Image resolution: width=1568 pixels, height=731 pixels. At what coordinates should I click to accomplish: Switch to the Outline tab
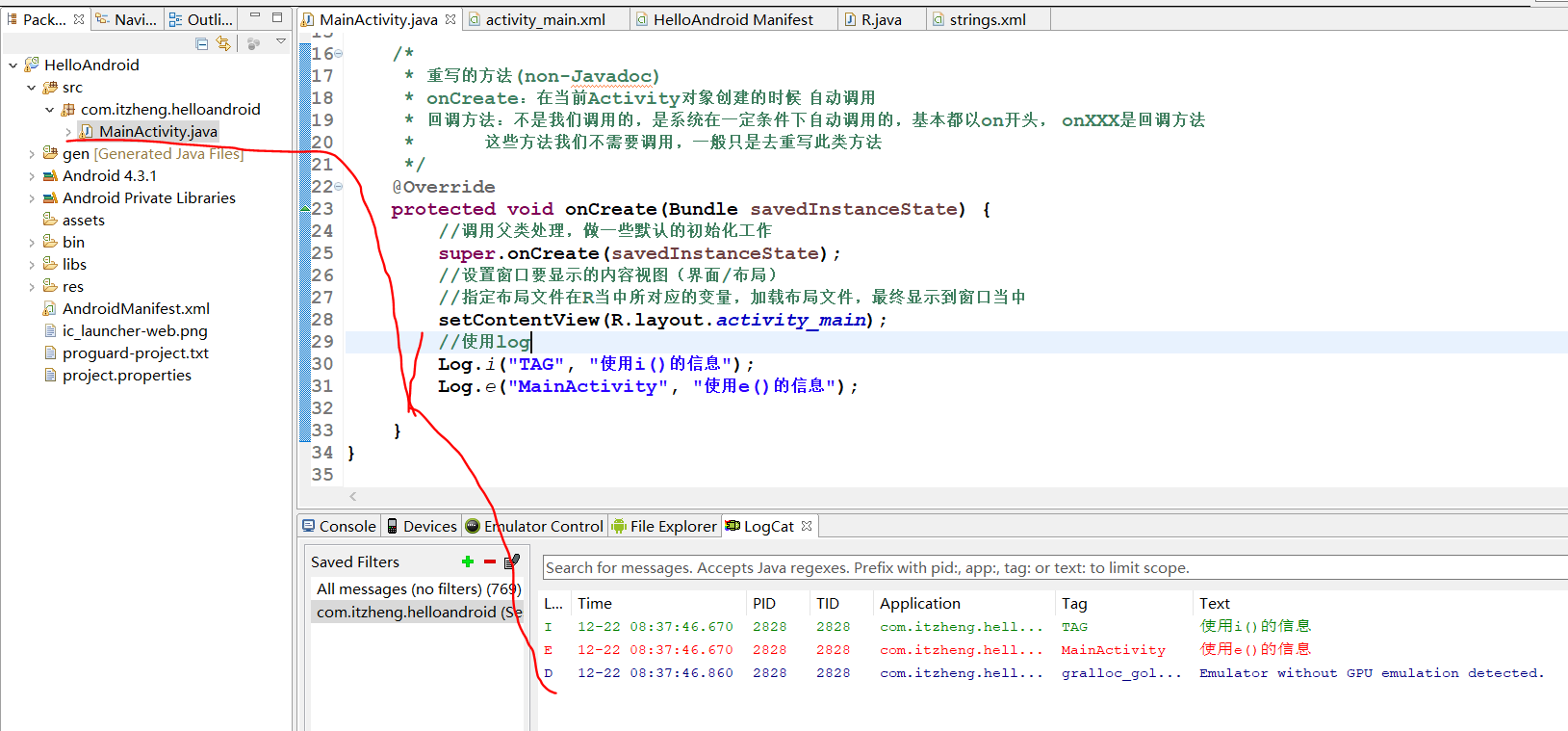point(201,19)
